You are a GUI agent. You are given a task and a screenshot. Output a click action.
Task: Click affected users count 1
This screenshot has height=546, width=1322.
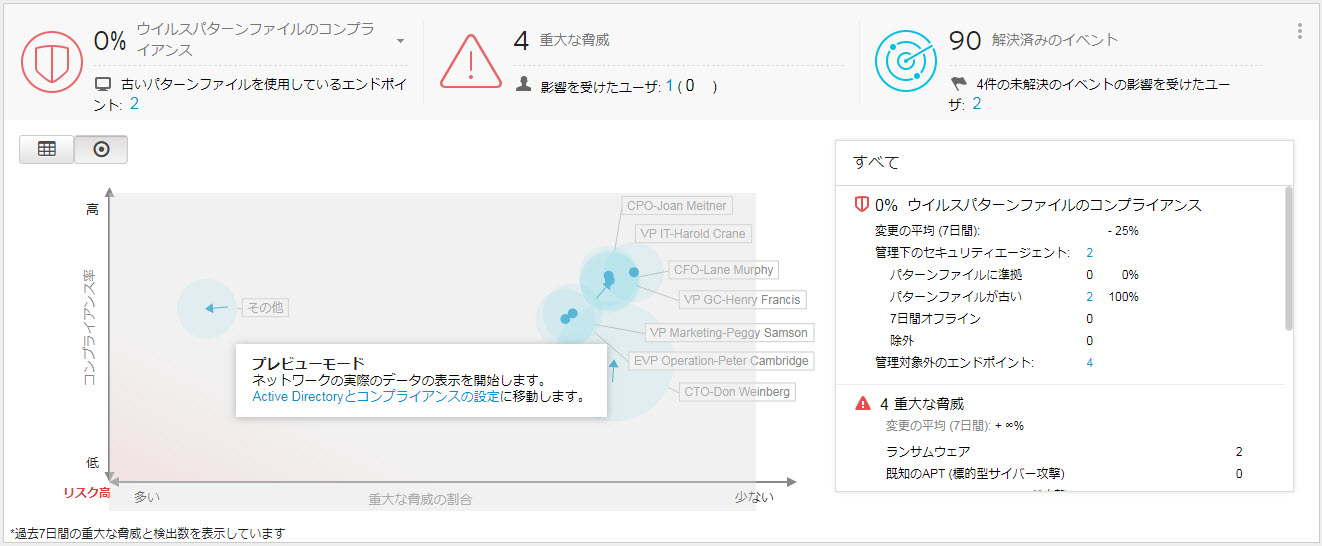point(669,86)
